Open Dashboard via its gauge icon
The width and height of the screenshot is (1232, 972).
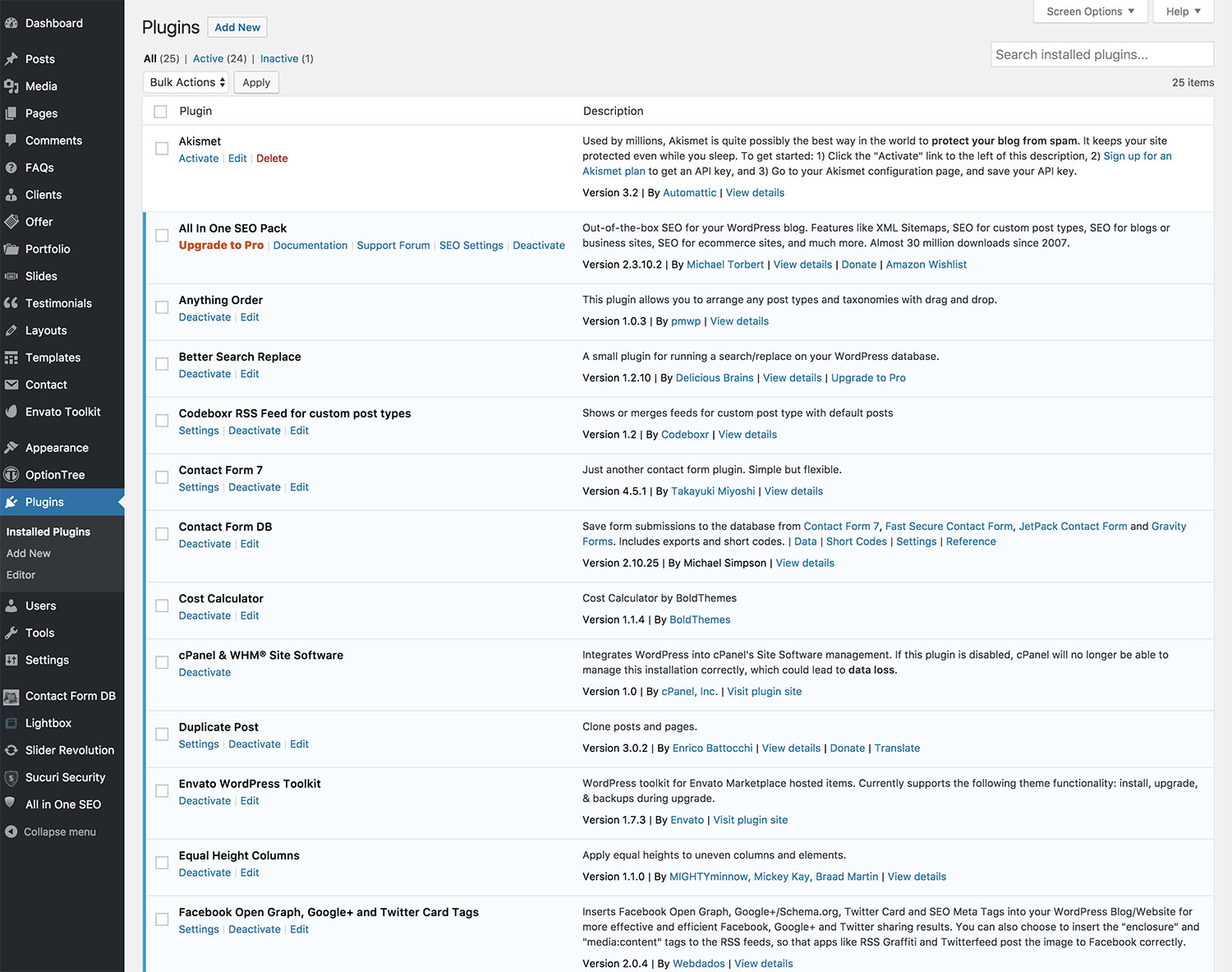tap(11, 23)
